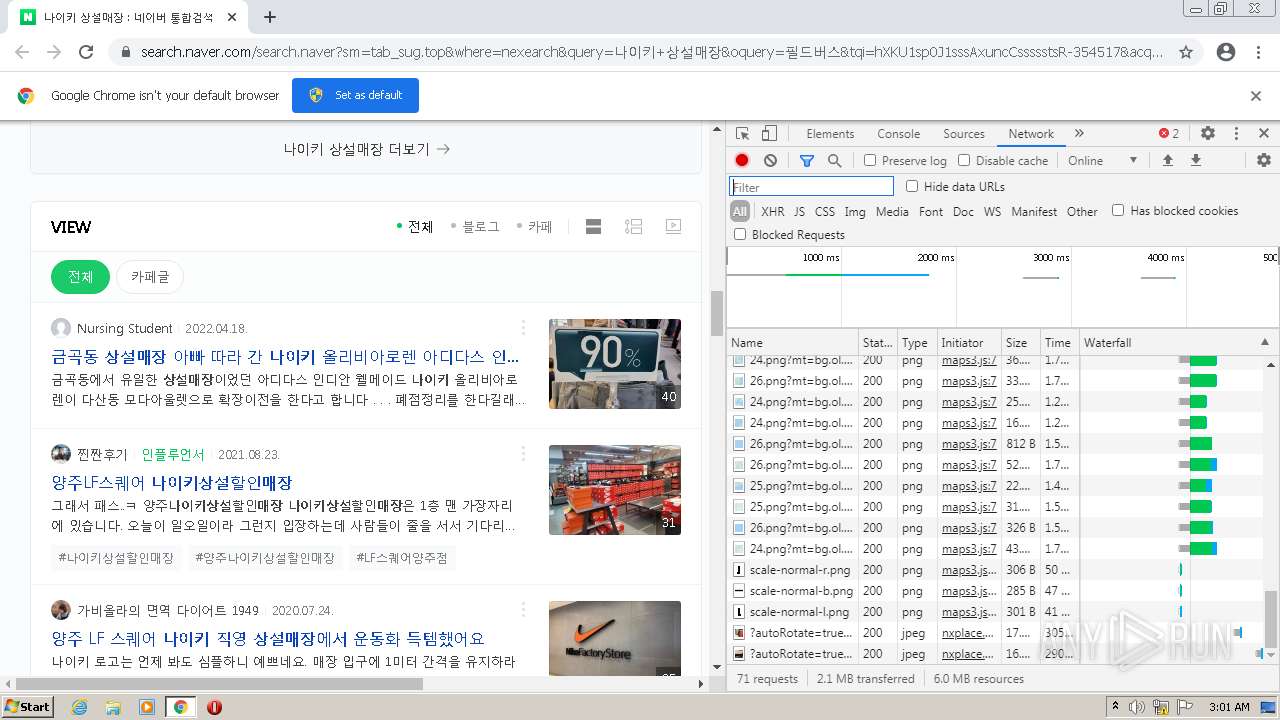Bookmark this page with the star
Screen dimensions: 1280x720
1186,52
